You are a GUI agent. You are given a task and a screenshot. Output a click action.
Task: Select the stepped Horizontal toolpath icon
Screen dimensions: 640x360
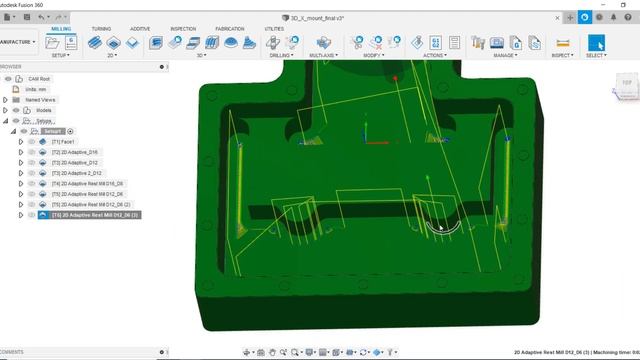coord(249,43)
